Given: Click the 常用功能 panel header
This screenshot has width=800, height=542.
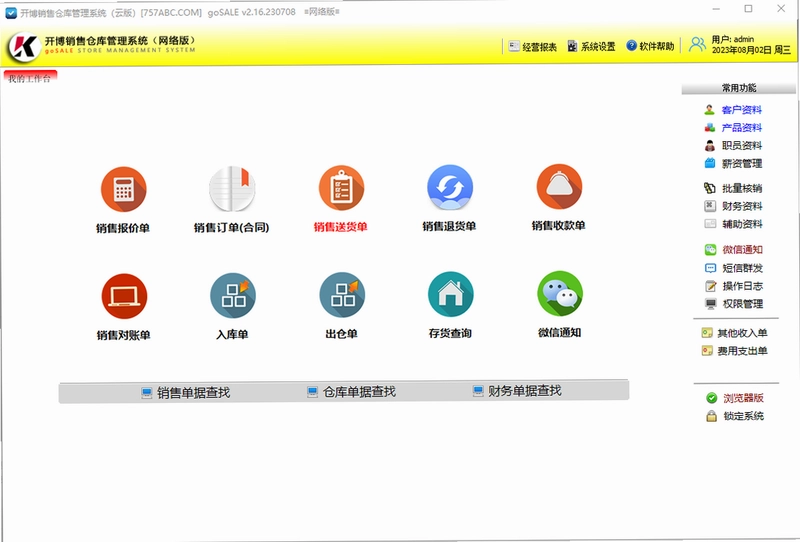Looking at the screenshot, I should pyautogui.click(x=739, y=88).
